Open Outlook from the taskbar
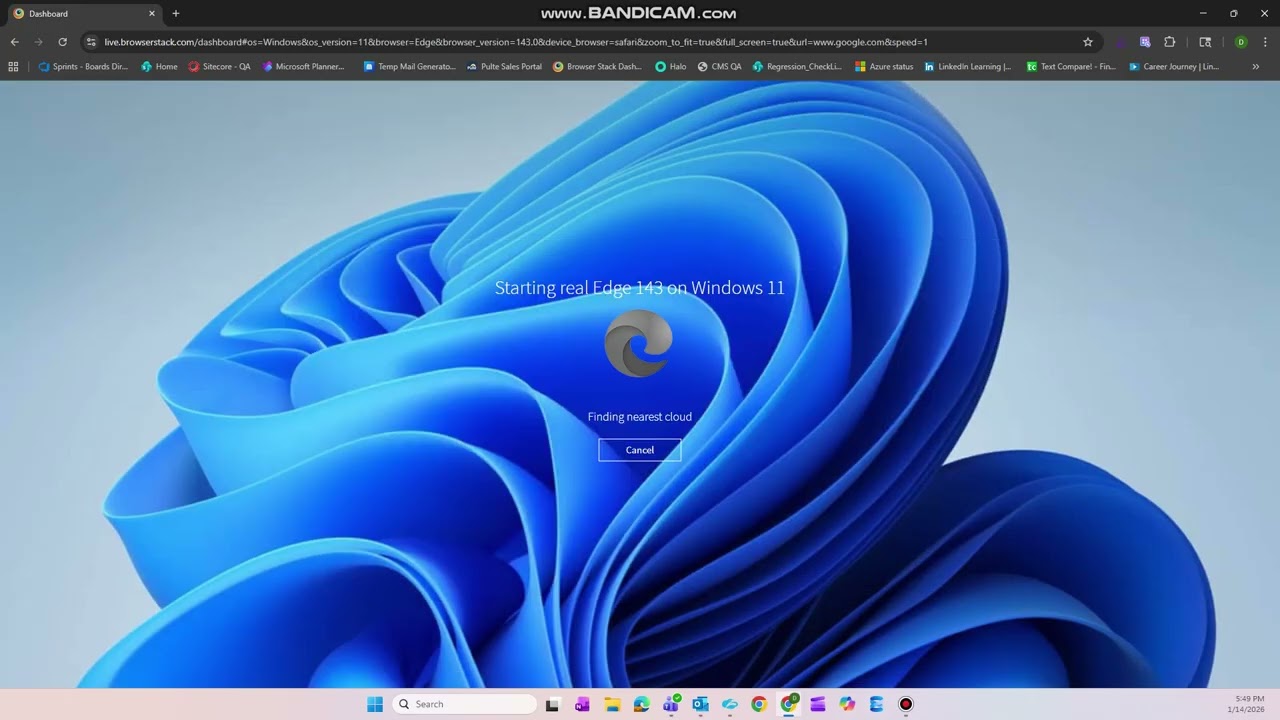 pyautogui.click(x=700, y=704)
